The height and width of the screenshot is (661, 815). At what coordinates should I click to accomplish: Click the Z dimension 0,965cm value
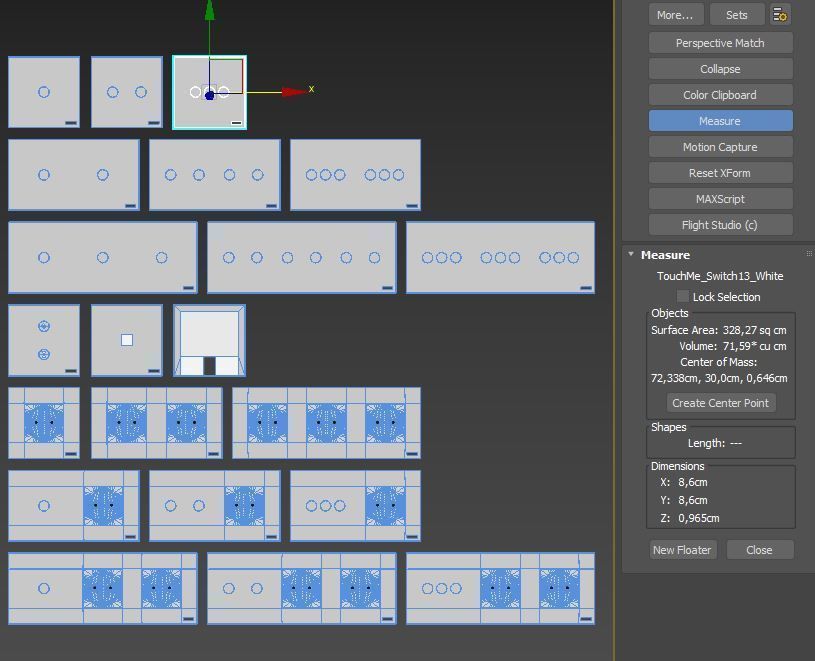coord(699,518)
